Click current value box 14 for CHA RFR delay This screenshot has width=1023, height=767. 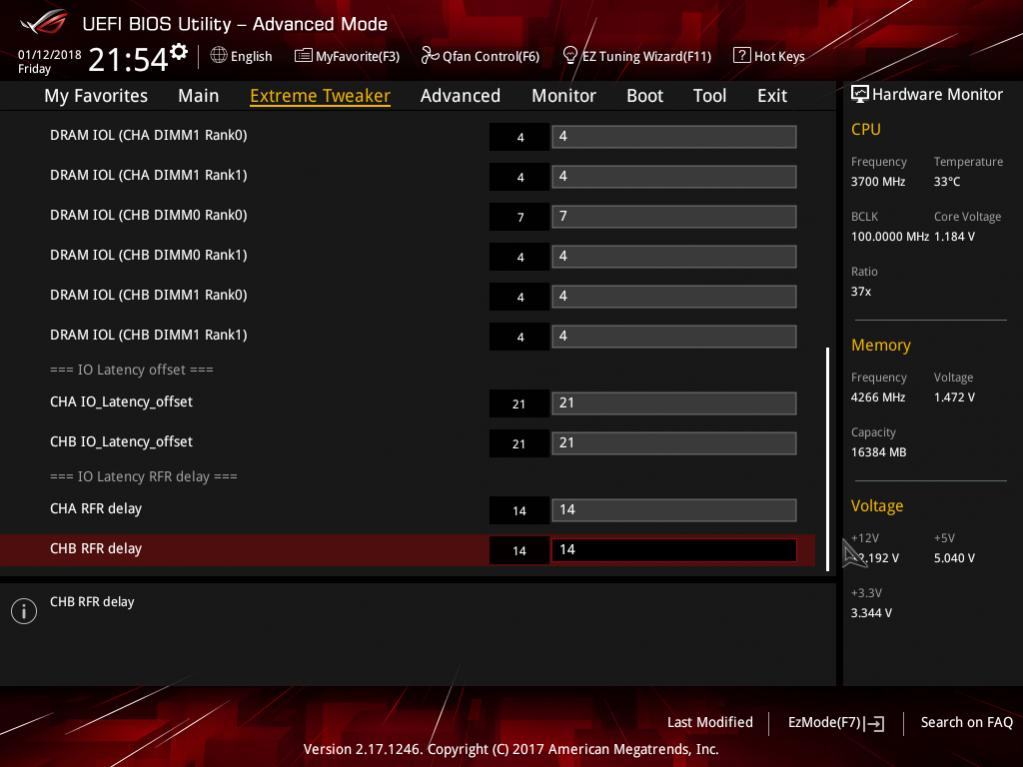point(519,511)
